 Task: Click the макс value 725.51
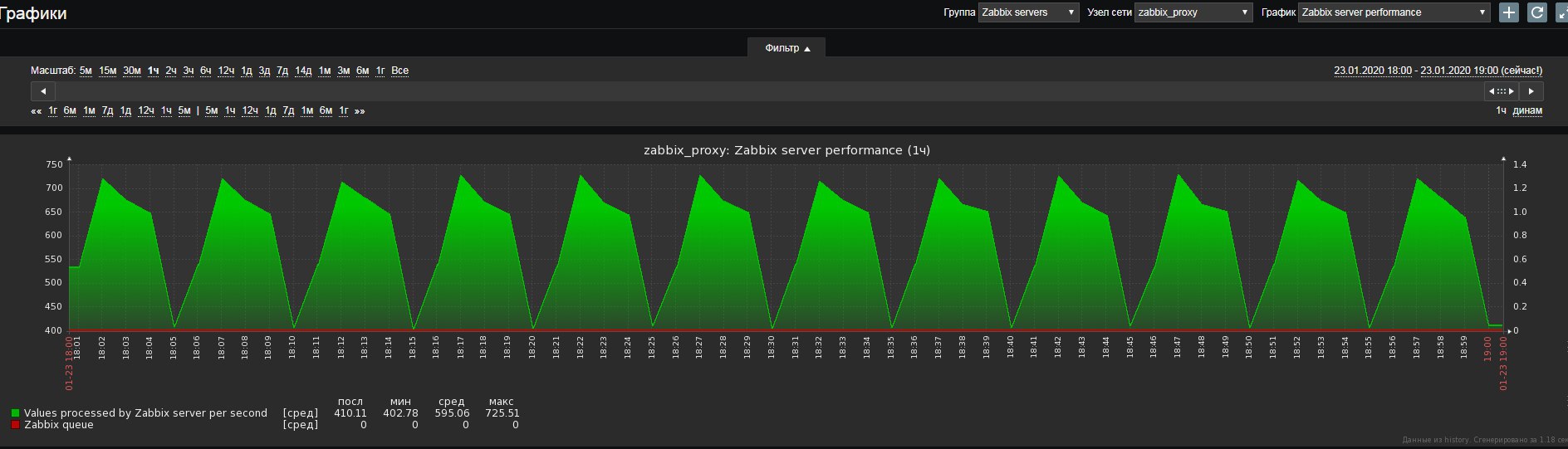pos(502,413)
